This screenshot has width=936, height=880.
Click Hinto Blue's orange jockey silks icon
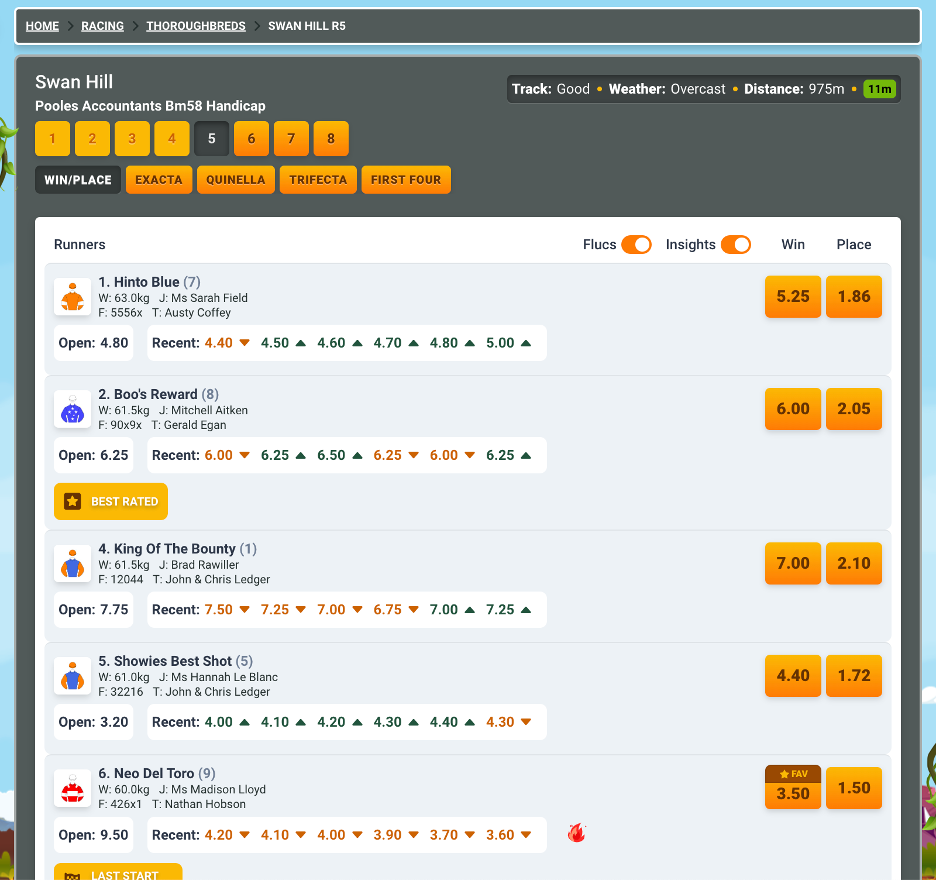click(x=72, y=296)
